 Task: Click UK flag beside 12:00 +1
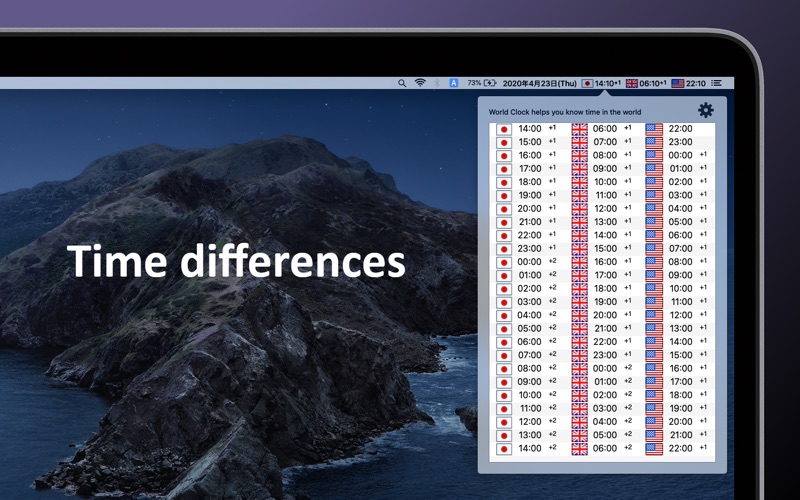tap(579, 209)
